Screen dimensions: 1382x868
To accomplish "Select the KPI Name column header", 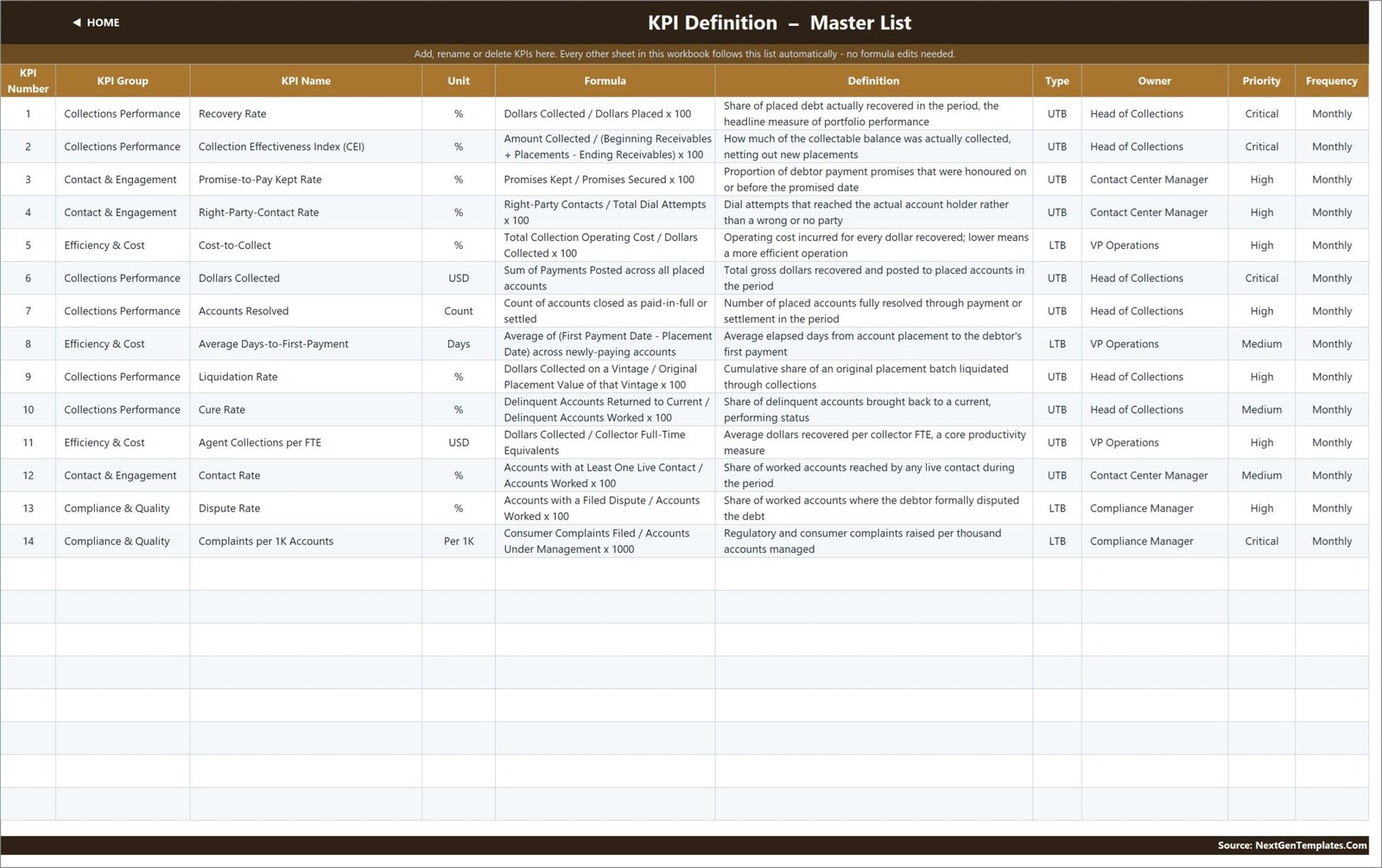I will (x=306, y=80).
